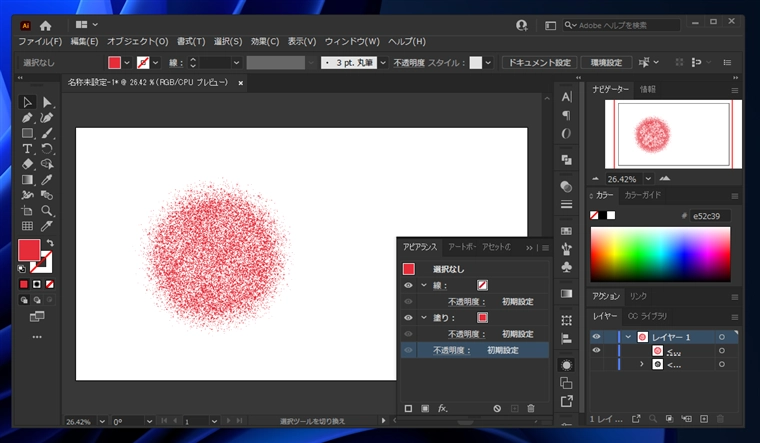Select the Direct Selection tool
The width and height of the screenshot is (760, 443).
(x=47, y=102)
